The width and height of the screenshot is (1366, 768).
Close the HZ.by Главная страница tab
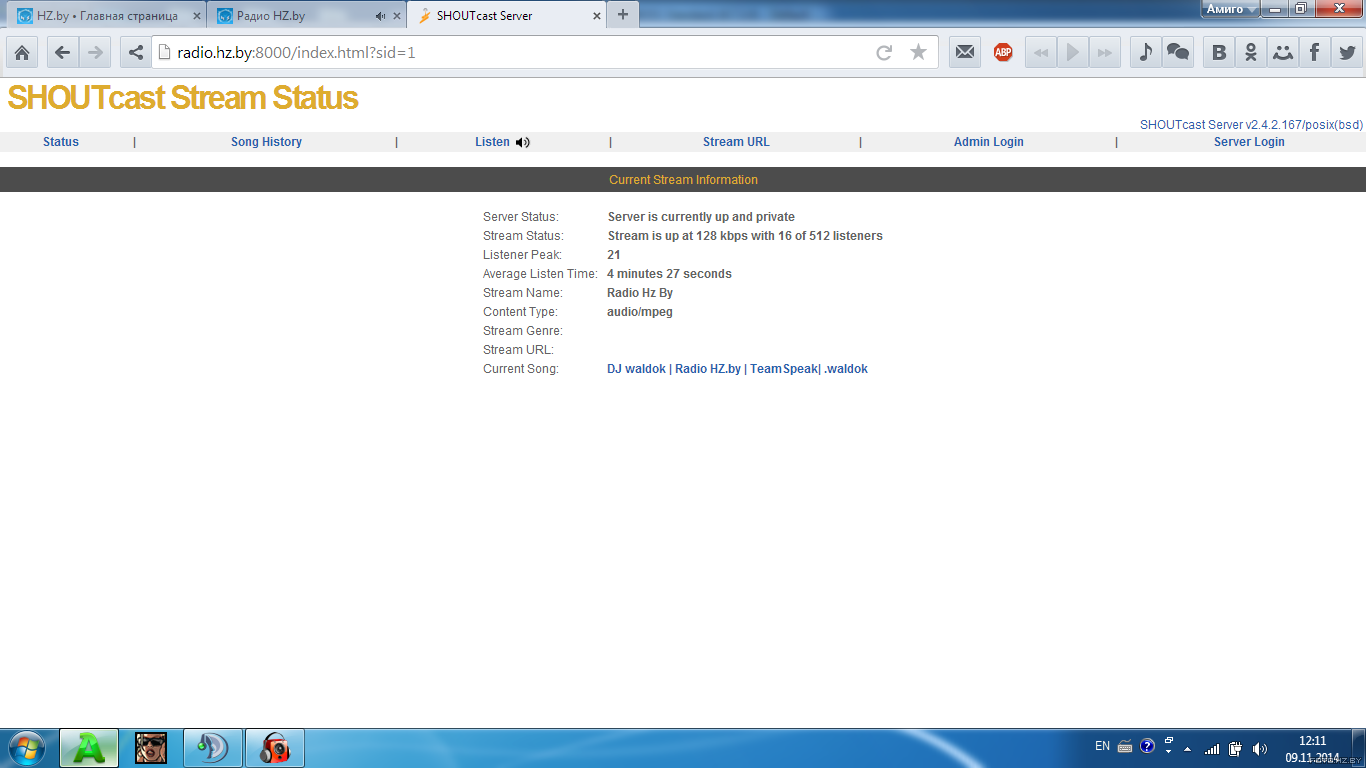click(197, 16)
